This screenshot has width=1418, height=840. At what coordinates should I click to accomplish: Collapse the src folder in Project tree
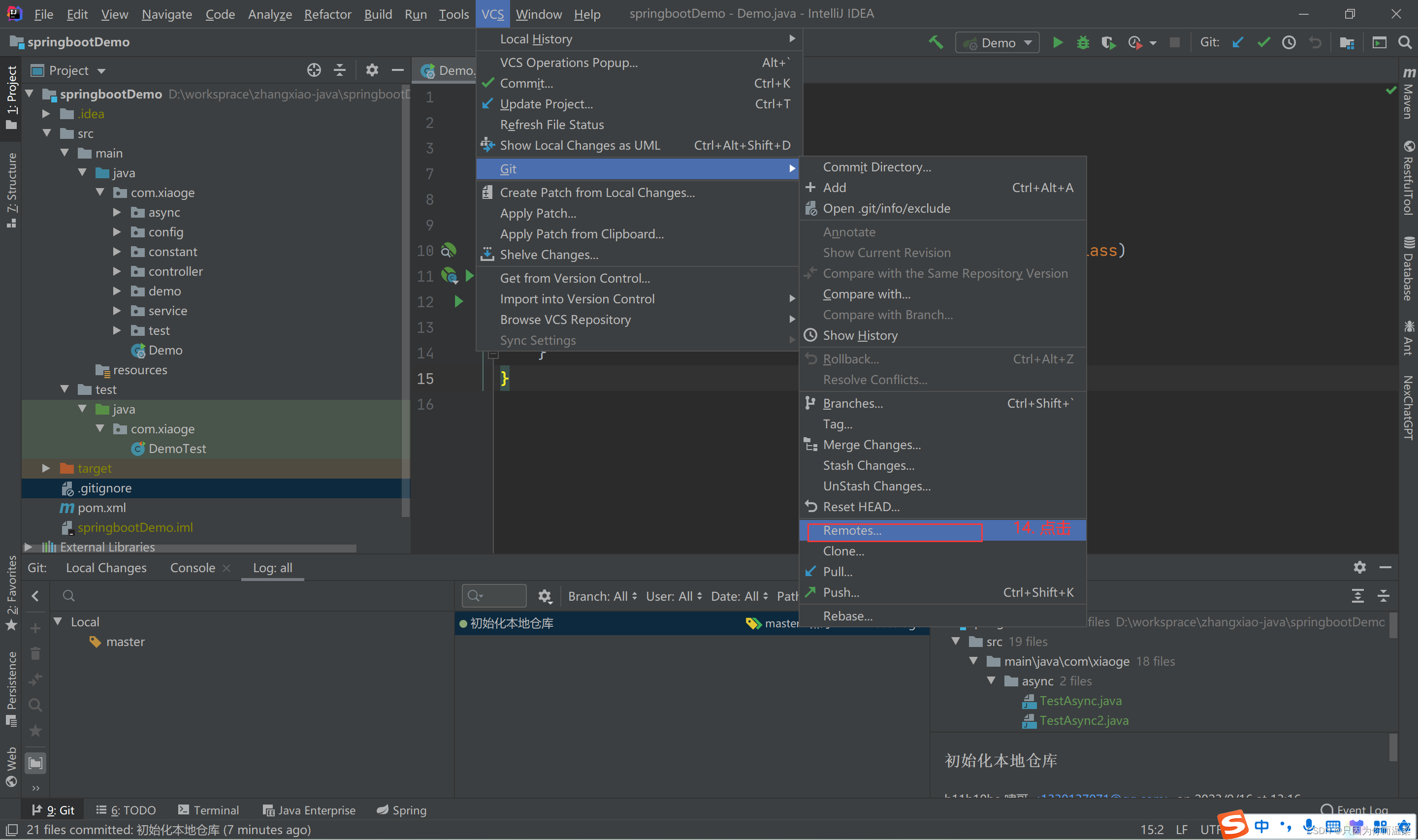point(46,133)
